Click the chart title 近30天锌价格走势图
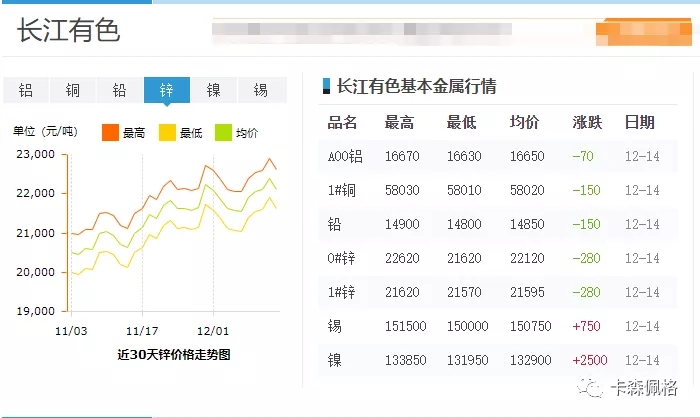 (174, 355)
